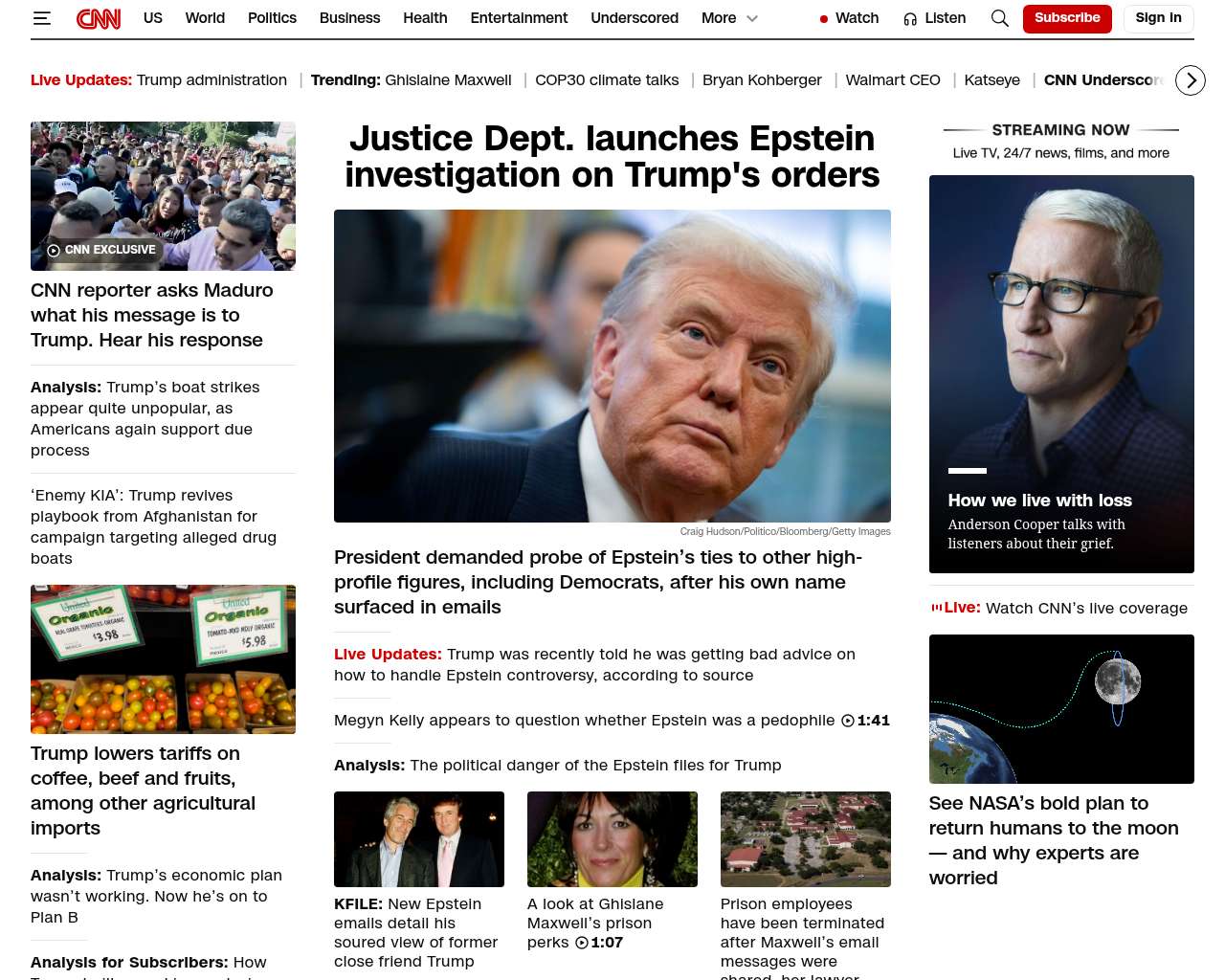Go to the Business section
Viewport: 1225px width, 980px height.
(349, 18)
